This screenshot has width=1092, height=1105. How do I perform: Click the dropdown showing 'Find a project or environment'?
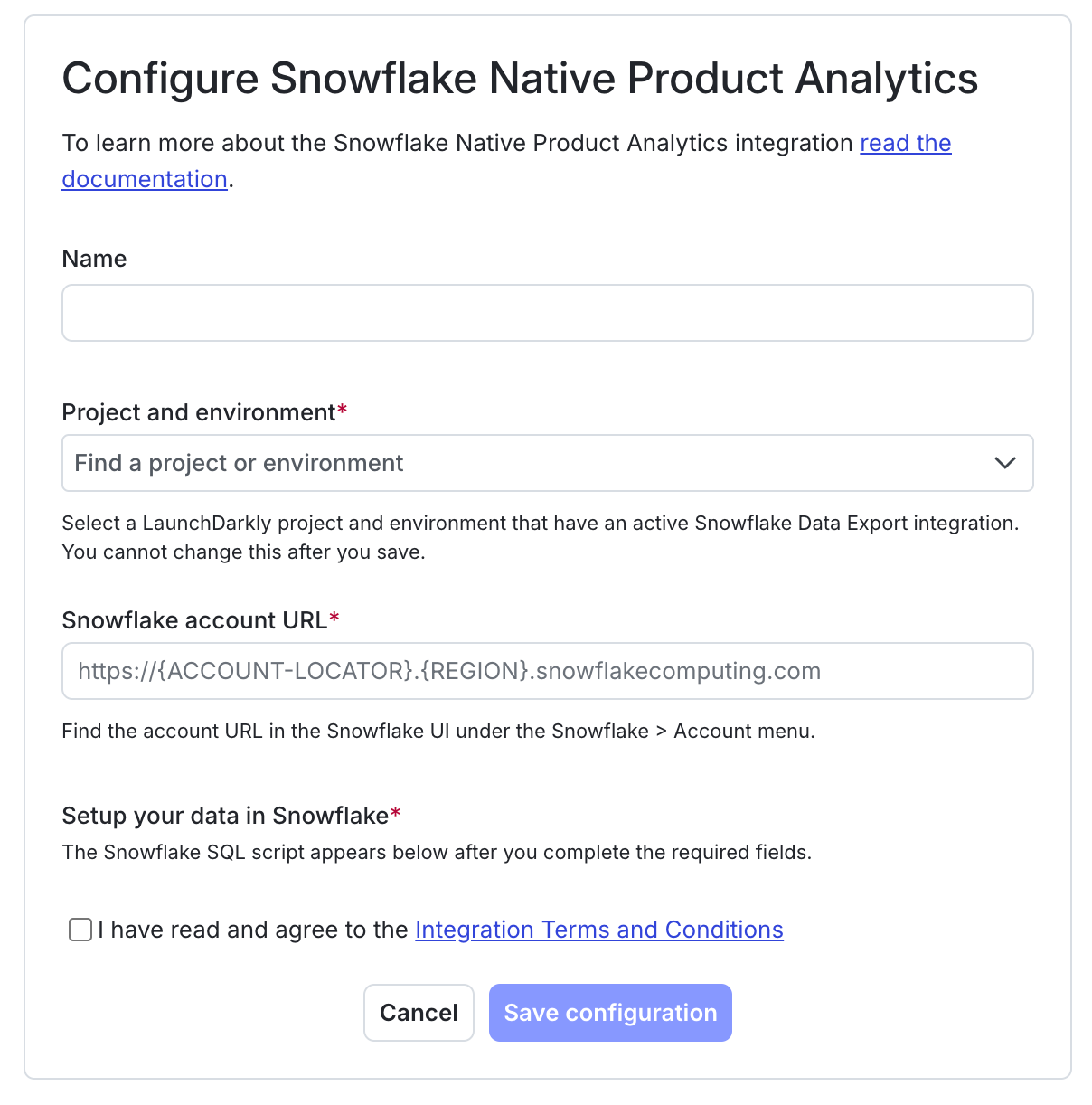[547, 463]
